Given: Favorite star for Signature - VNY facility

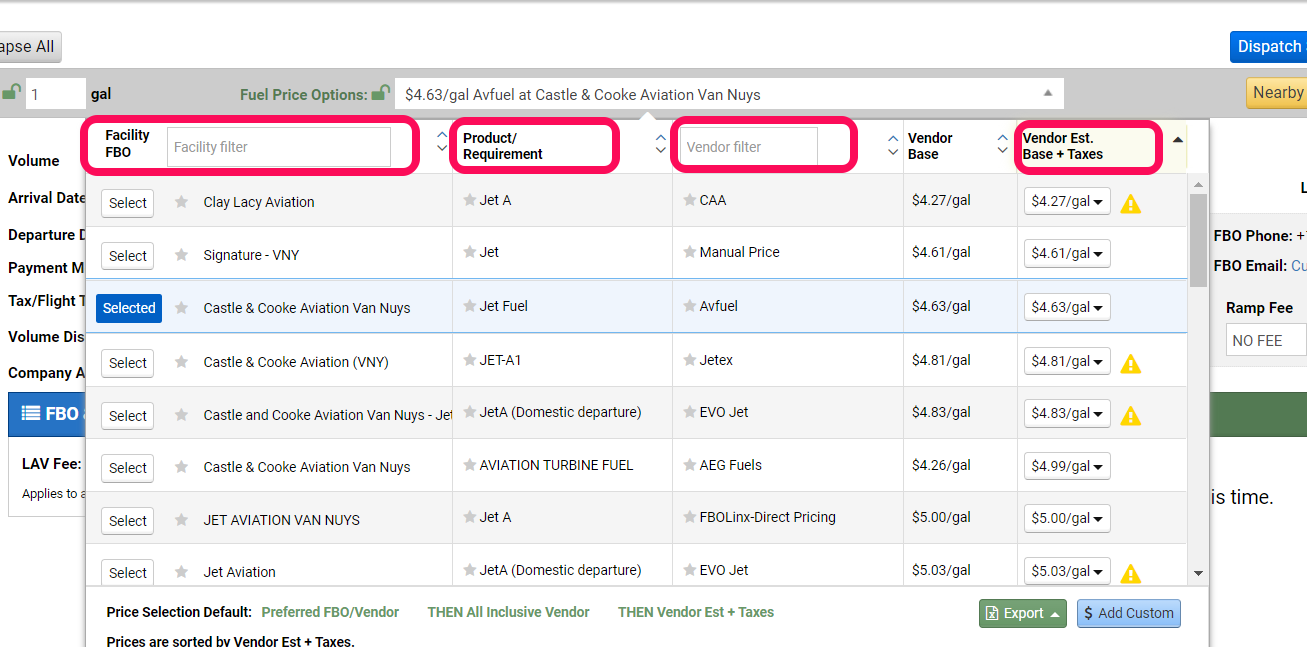Looking at the screenshot, I should [181, 255].
